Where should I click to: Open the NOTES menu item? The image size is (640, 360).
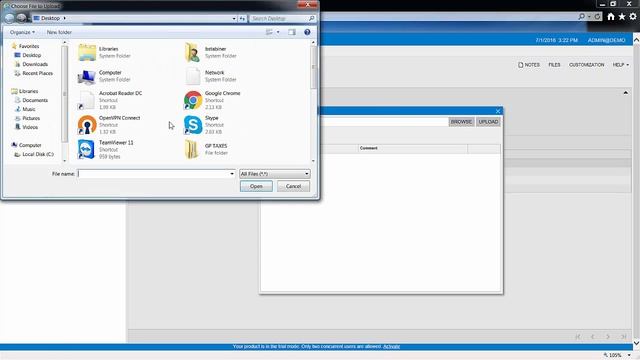click(529, 65)
